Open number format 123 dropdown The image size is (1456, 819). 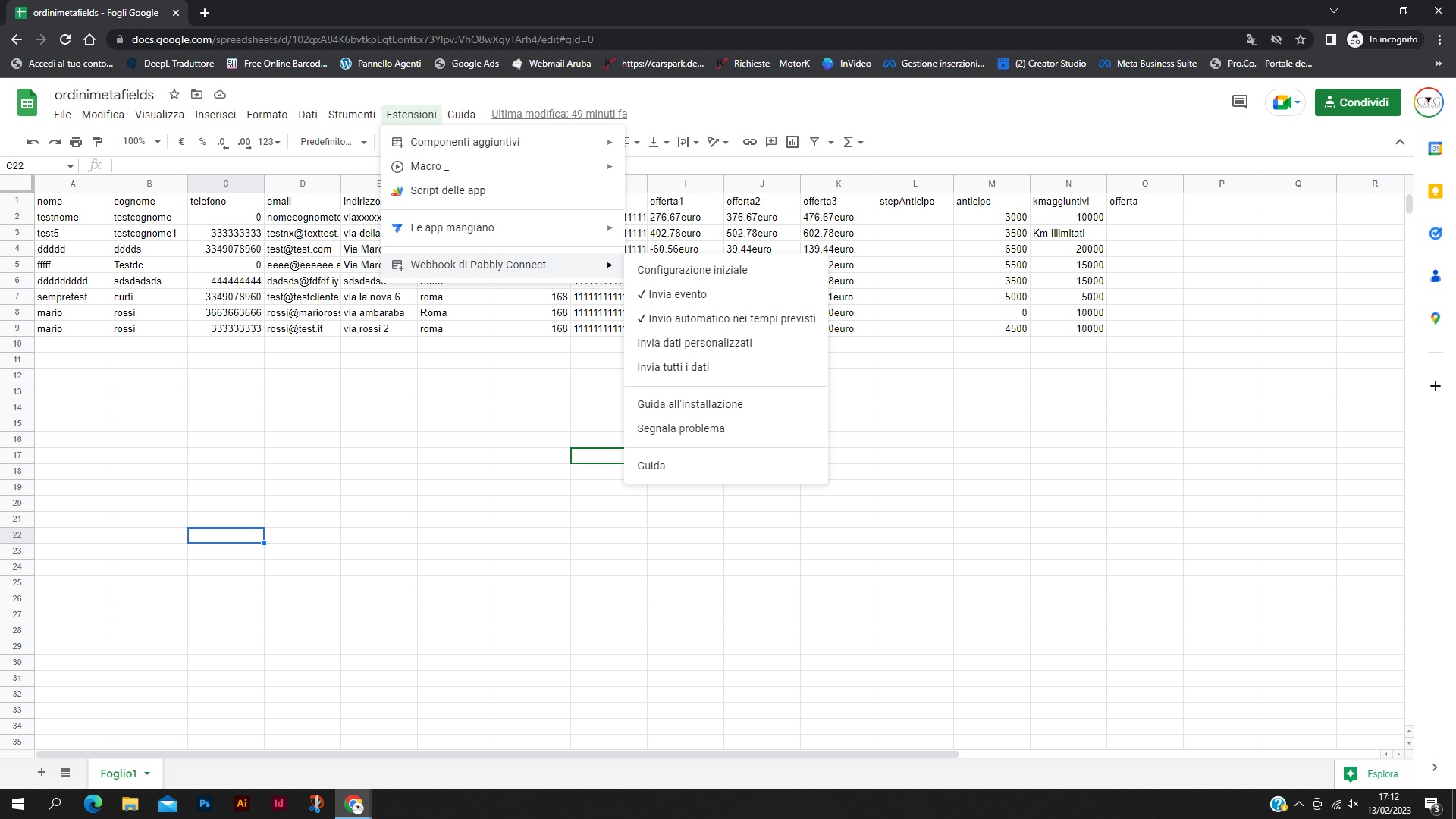(269, 142)
